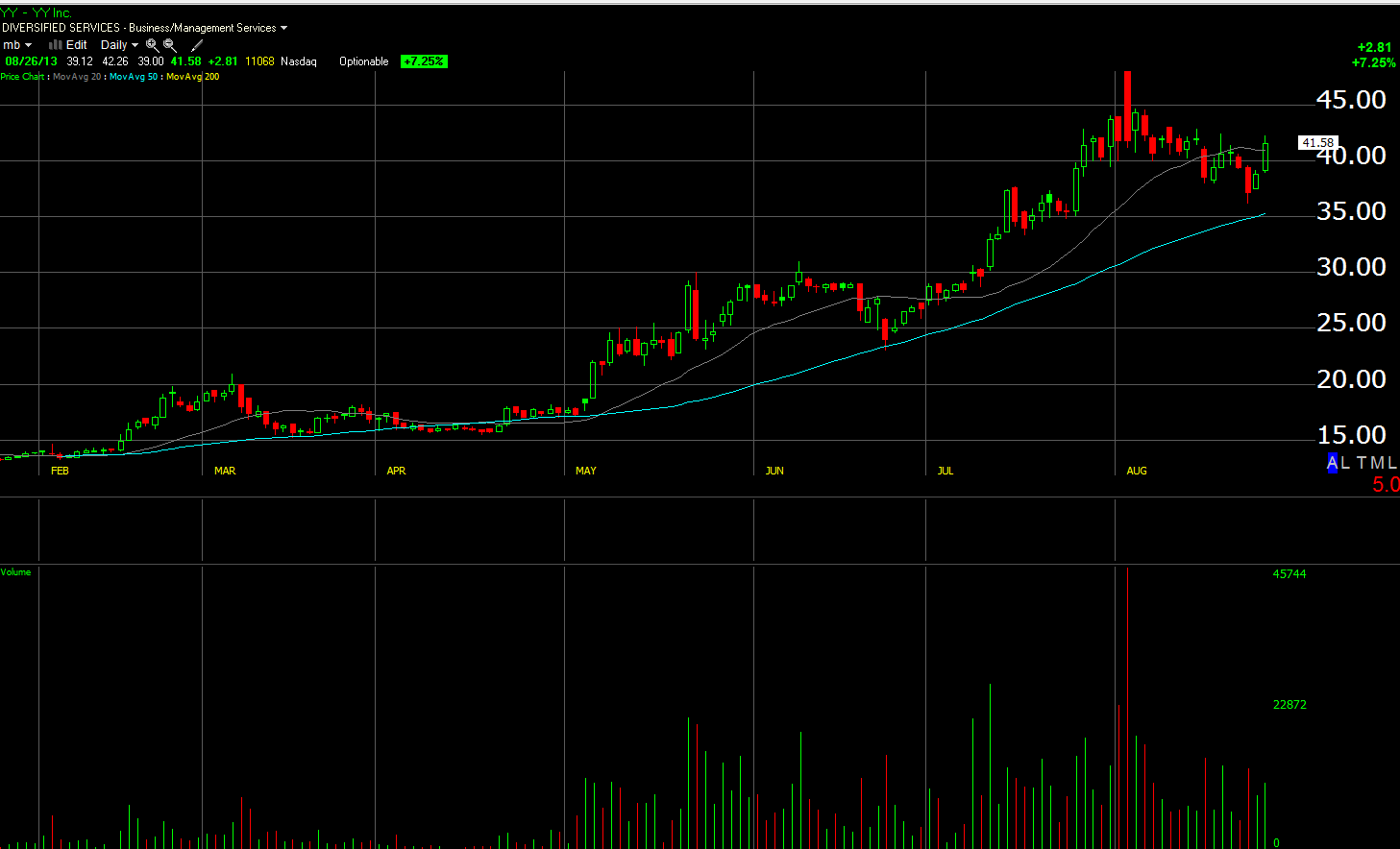Open the Daily timeframe dropdown
1400x849 pixels.
119,45
